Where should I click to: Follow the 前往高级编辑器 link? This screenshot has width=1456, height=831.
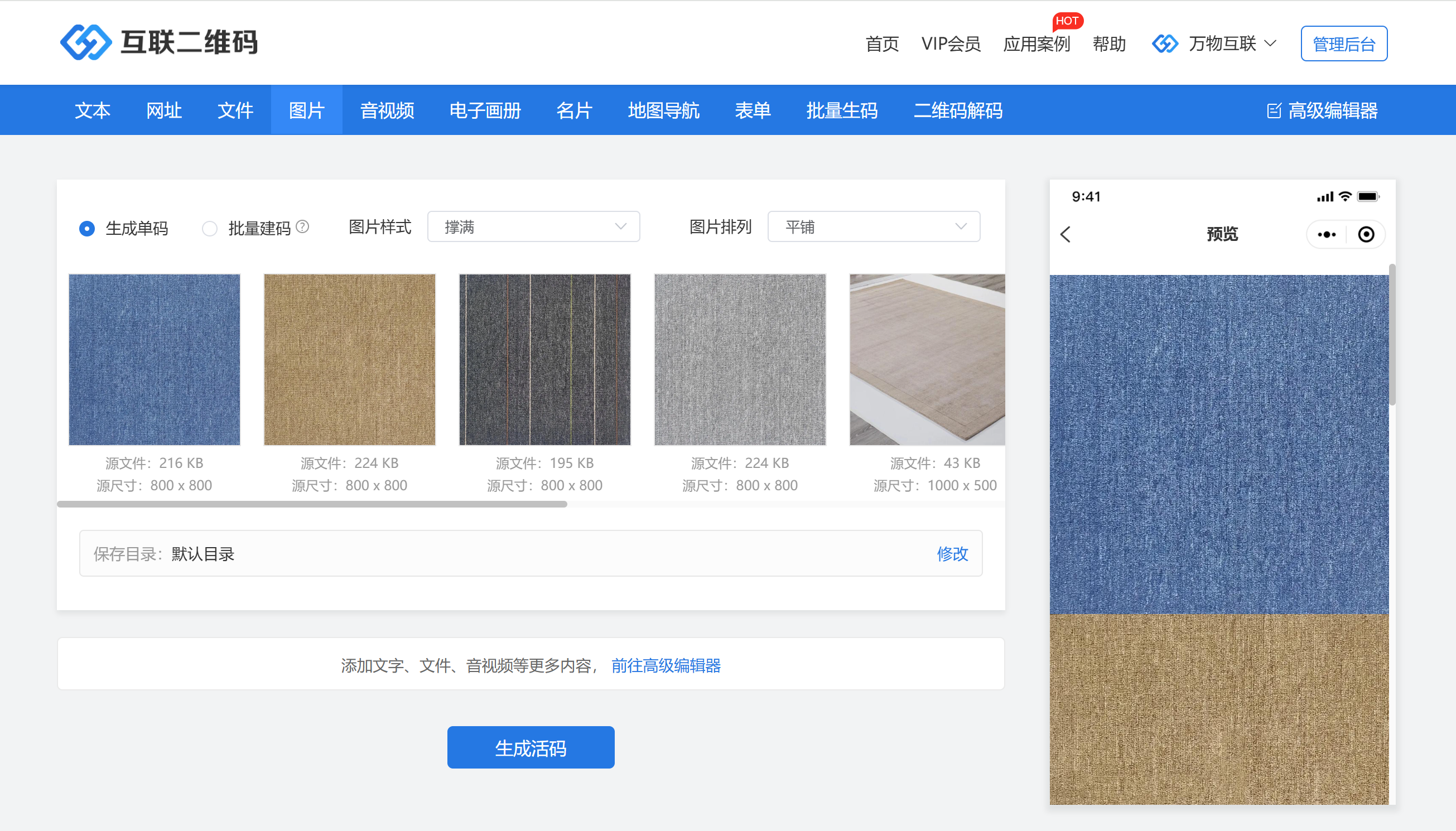tap(666, 665)
